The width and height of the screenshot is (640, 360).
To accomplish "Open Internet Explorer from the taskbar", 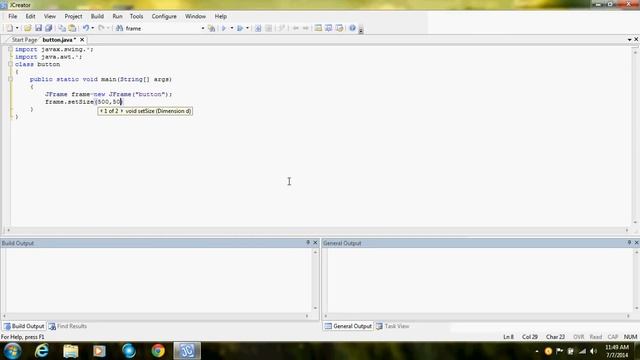I will coord(42,351).
